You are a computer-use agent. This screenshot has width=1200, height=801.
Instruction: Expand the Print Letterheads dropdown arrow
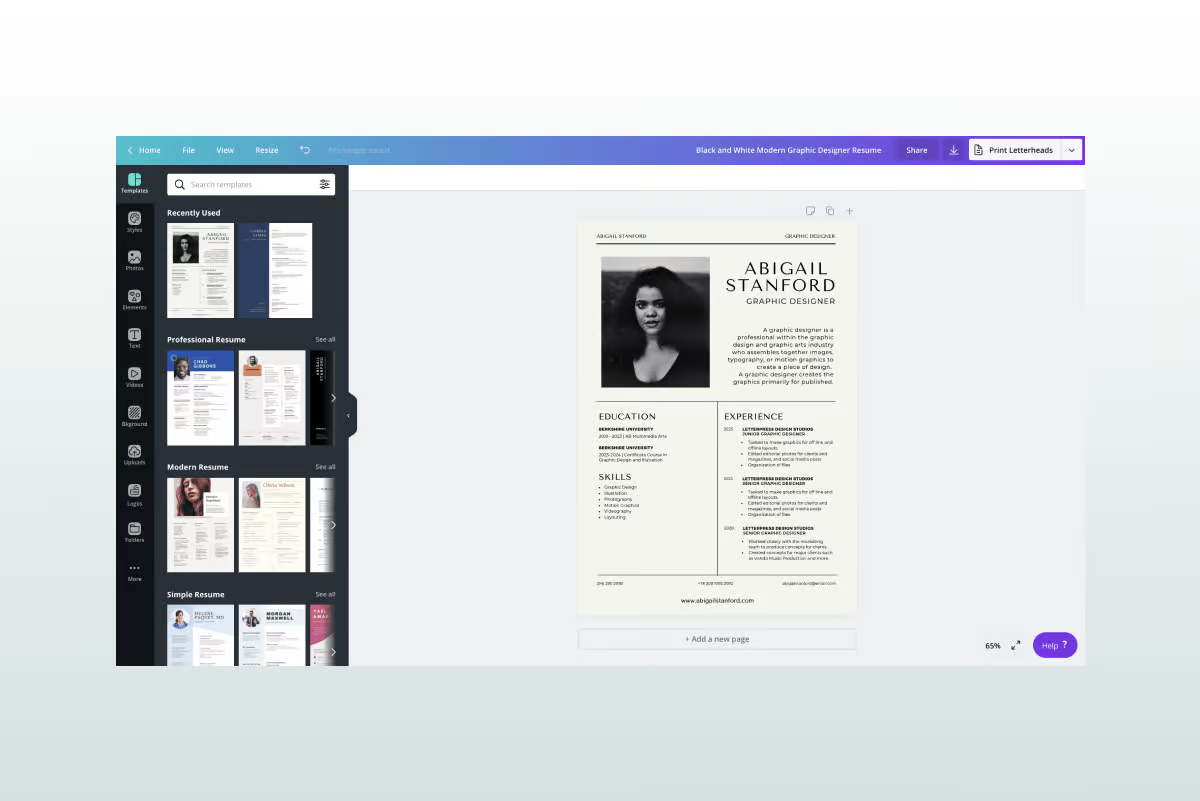pos(1071,150)
